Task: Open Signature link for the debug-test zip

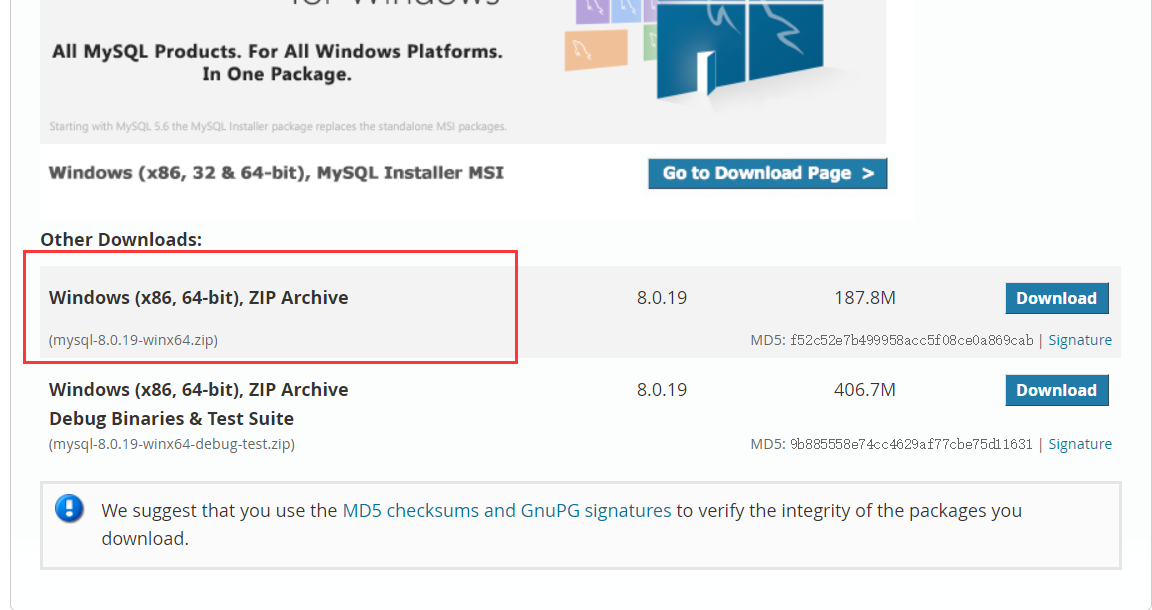Action: [1079, 444]
